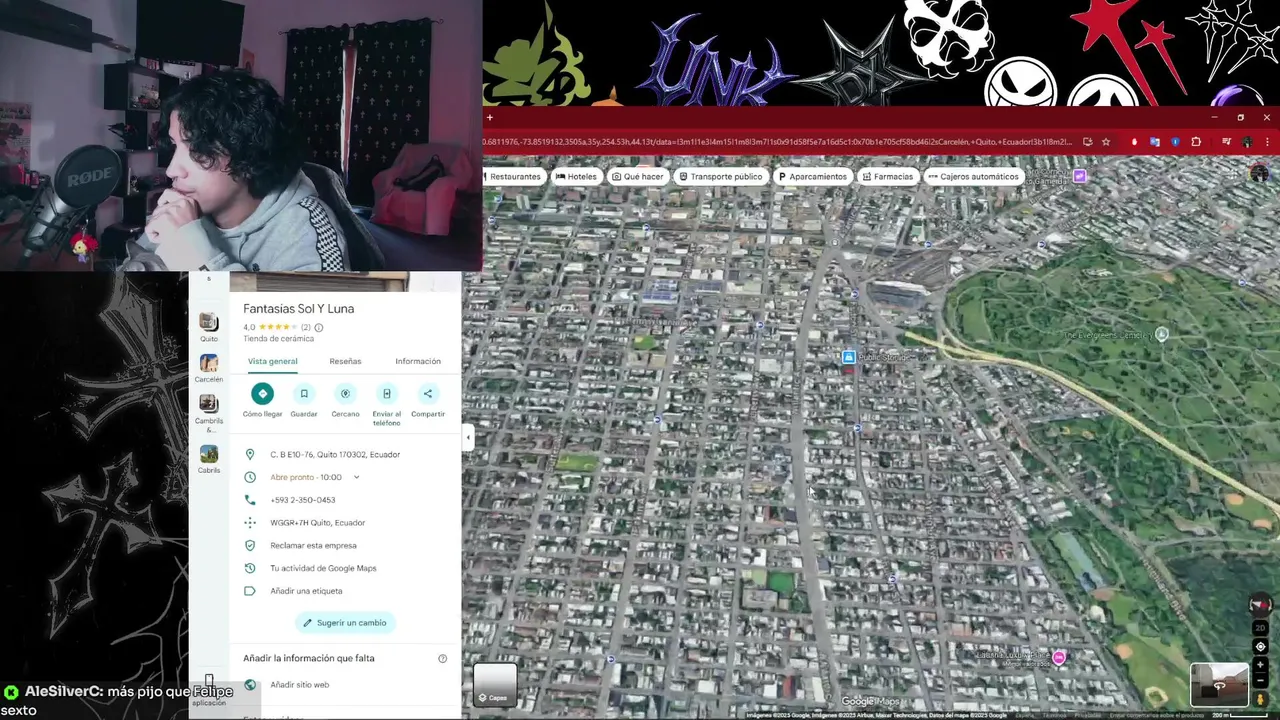
Task: Switch to Vista general tab
Action: (272, 361)
